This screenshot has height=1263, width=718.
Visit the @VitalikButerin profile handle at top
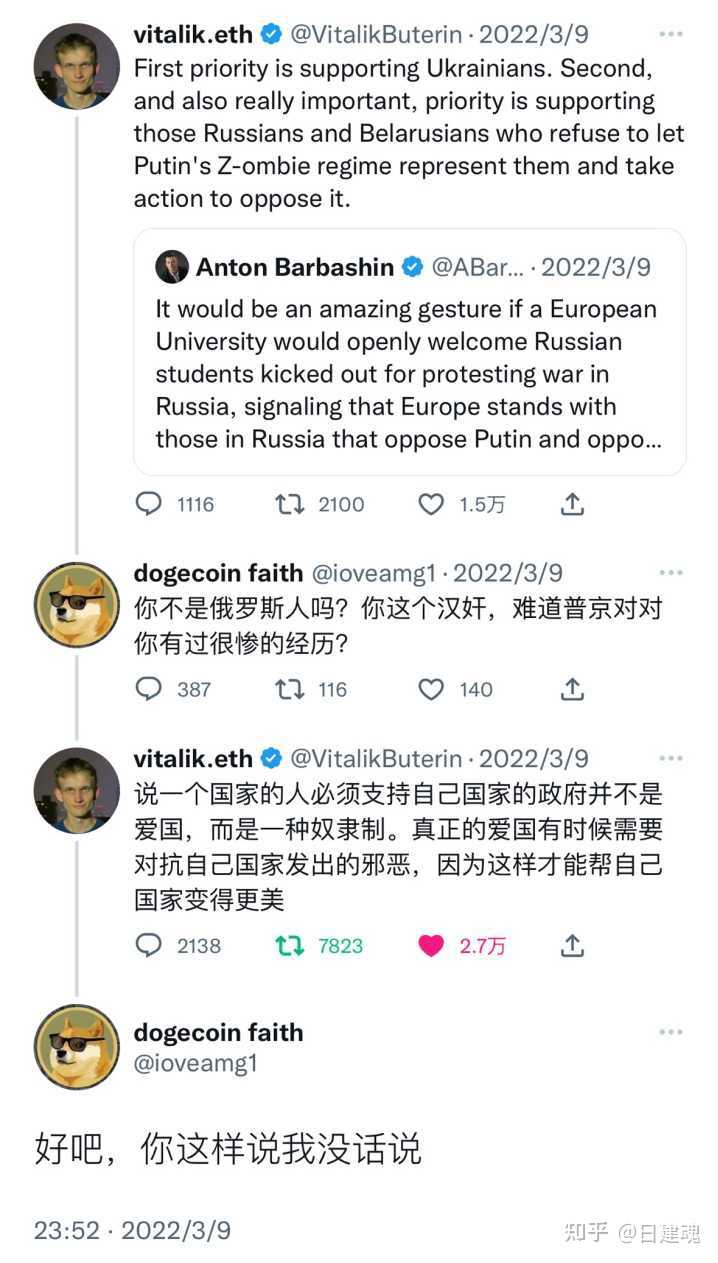click(x=377, y=34)
